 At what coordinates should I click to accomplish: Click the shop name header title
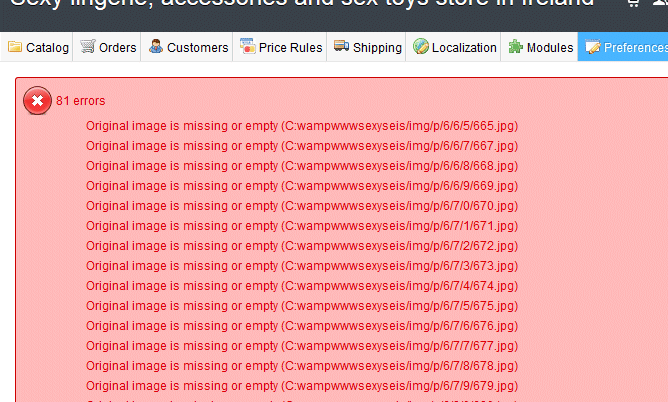(x=302, y=3)
